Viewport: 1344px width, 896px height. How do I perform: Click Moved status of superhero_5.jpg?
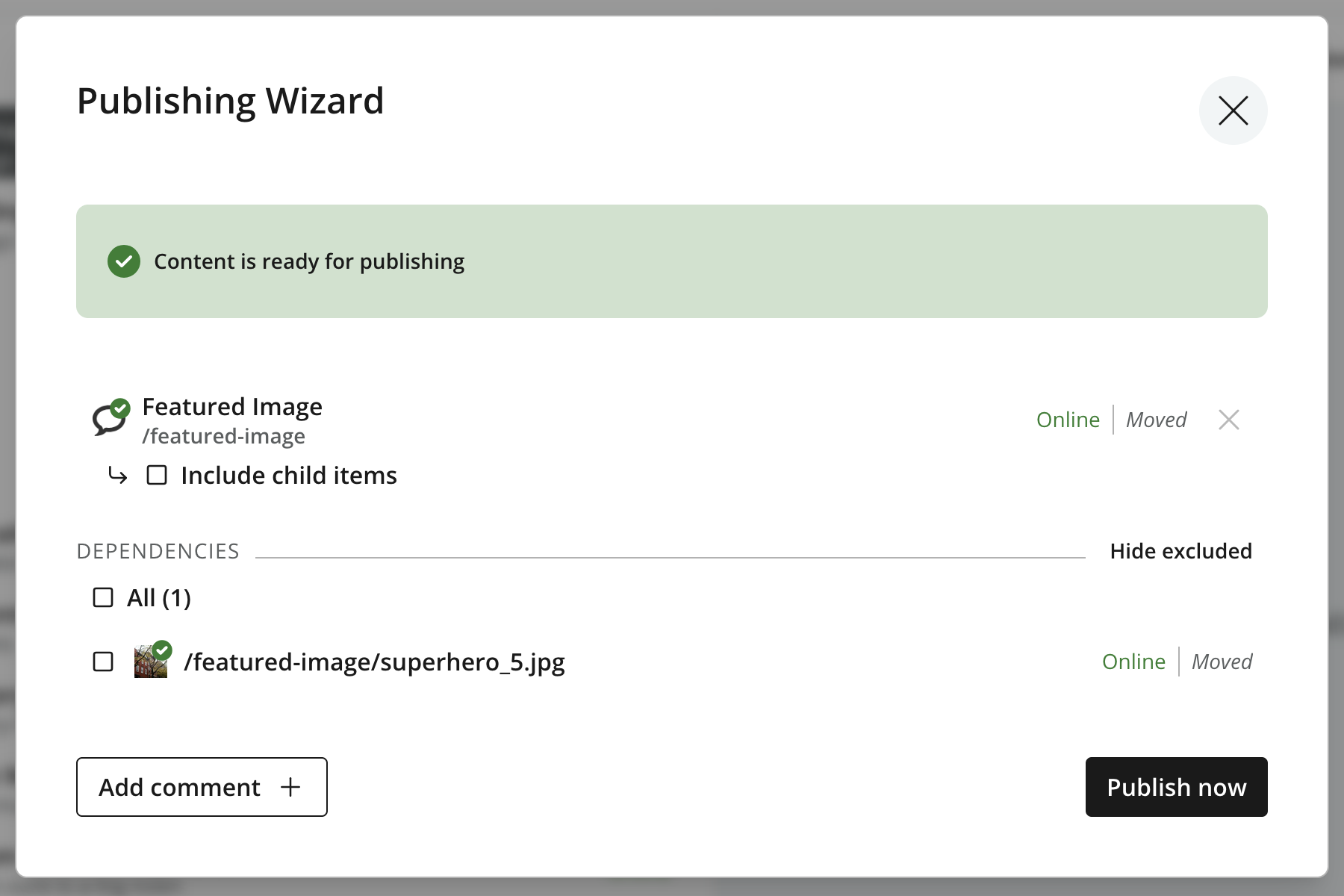[1222, 662]
